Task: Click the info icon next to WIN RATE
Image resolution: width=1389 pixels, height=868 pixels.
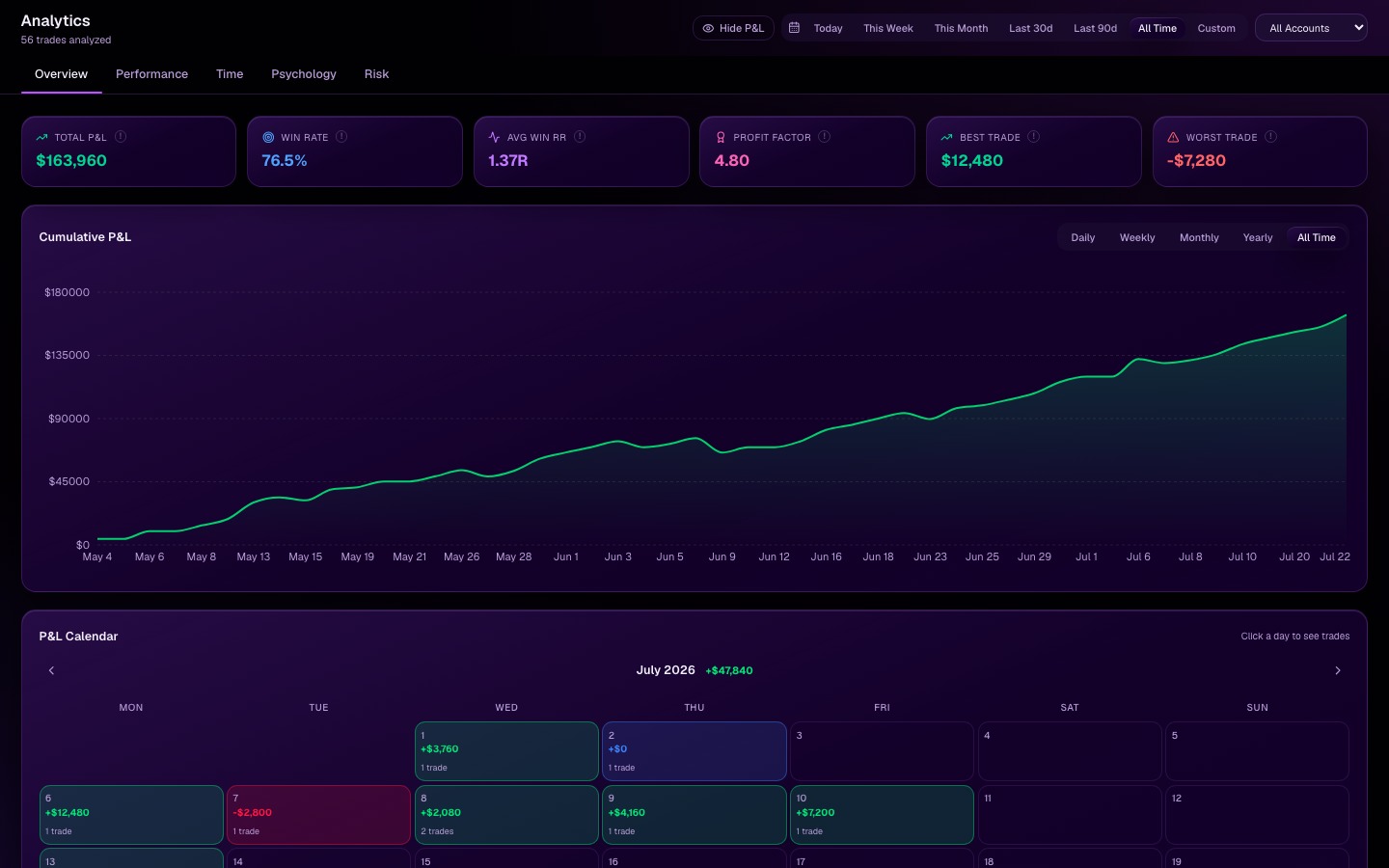Action: [341, 137]
